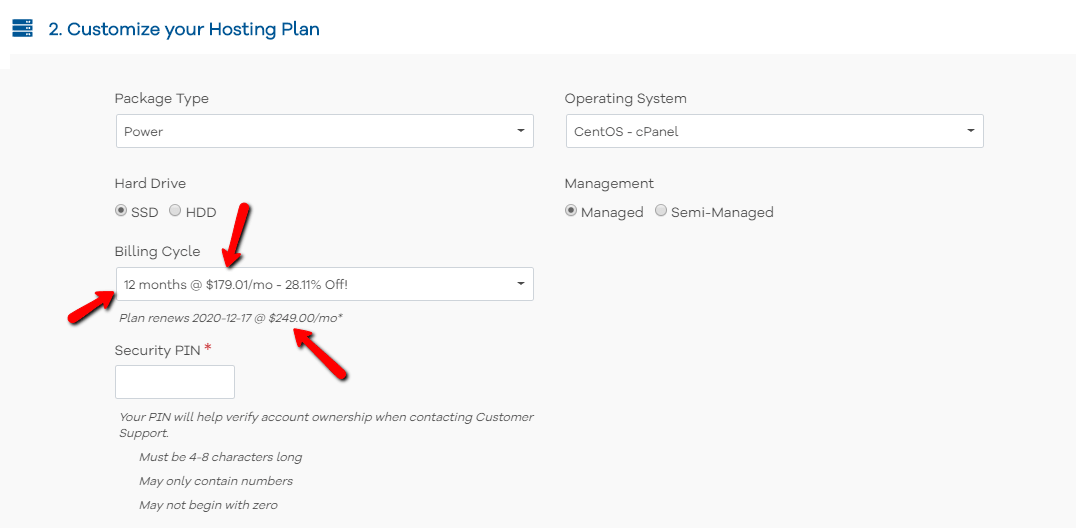The image size is (1076, 528).
Task: Open the Billing Cycle 12 months dropdown
Action: tap(324, 284)
